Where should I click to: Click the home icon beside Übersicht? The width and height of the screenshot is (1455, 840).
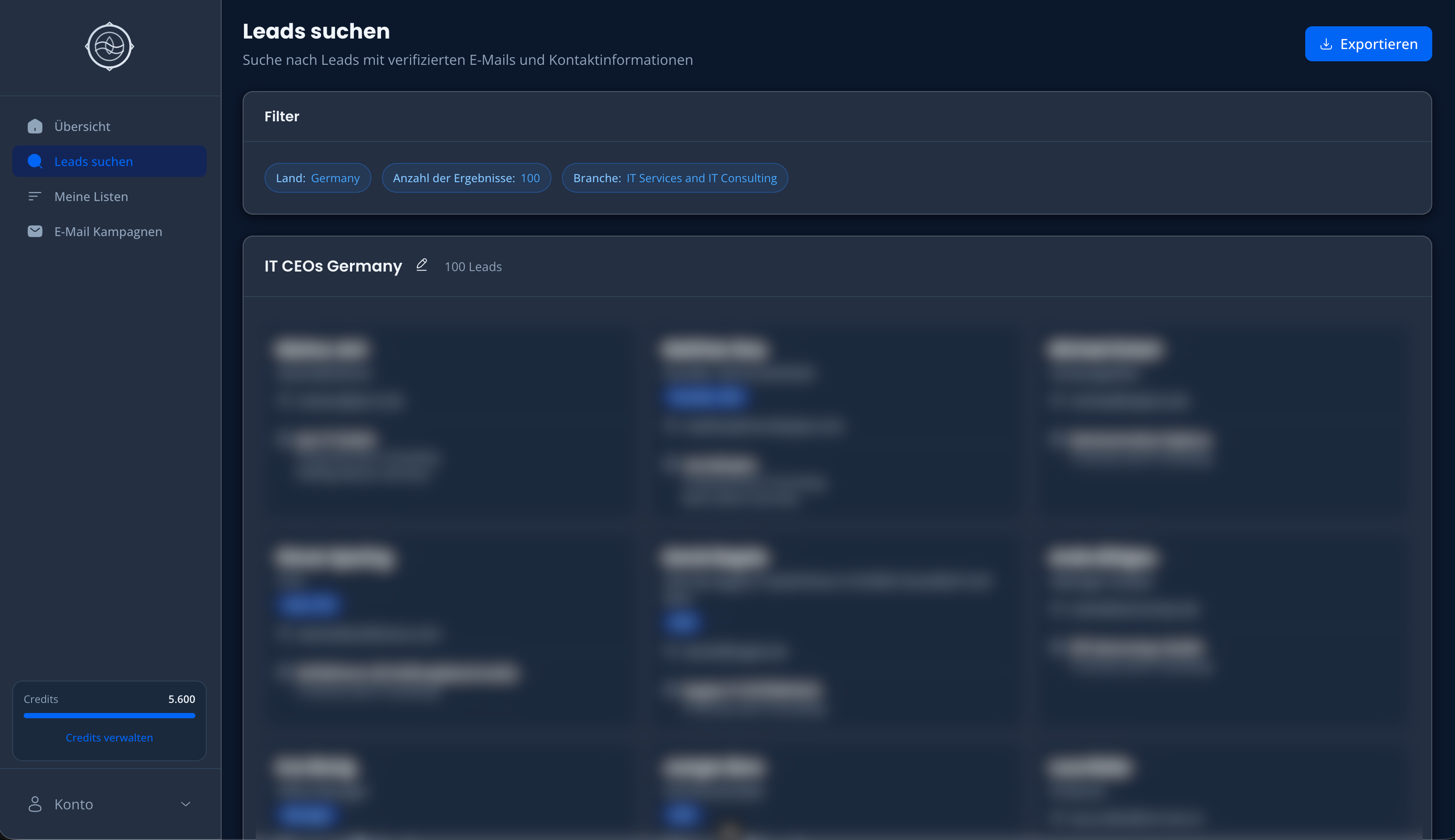tap(35, 126)
